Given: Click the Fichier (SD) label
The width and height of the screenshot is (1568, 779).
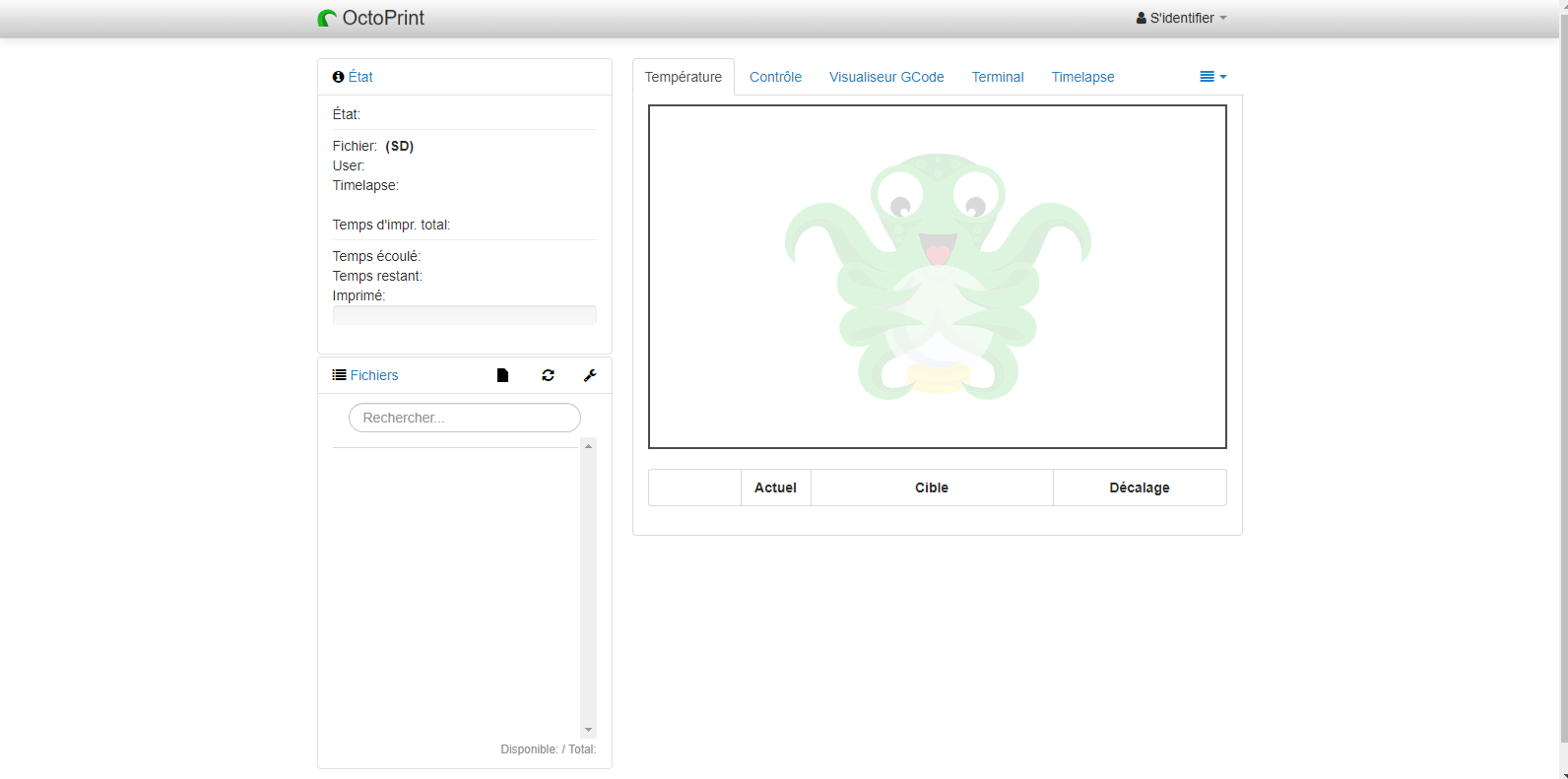Looking at the screenshot, I should 373,146.
